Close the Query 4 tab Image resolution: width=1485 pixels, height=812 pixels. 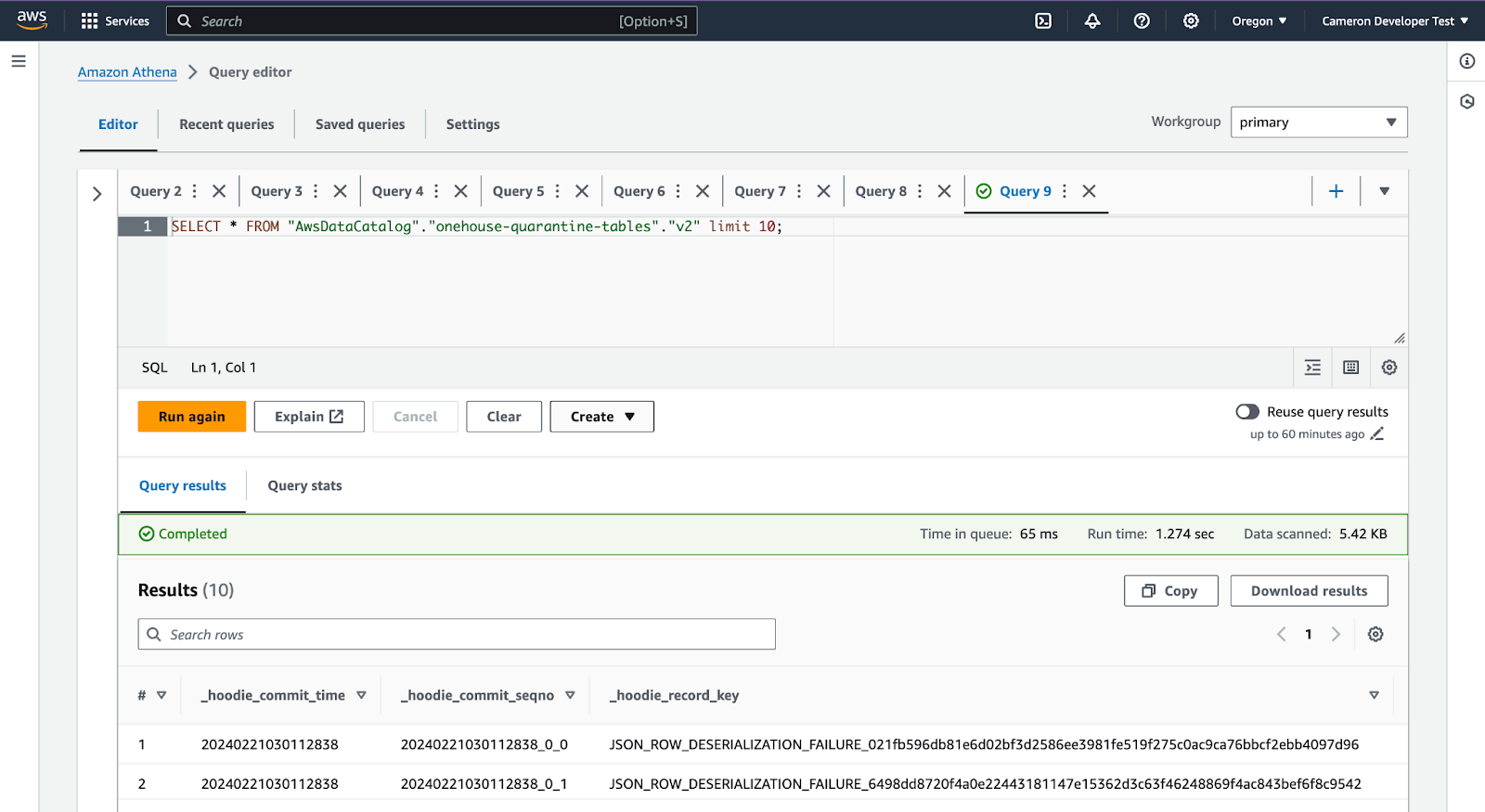[x=460, y=191]
